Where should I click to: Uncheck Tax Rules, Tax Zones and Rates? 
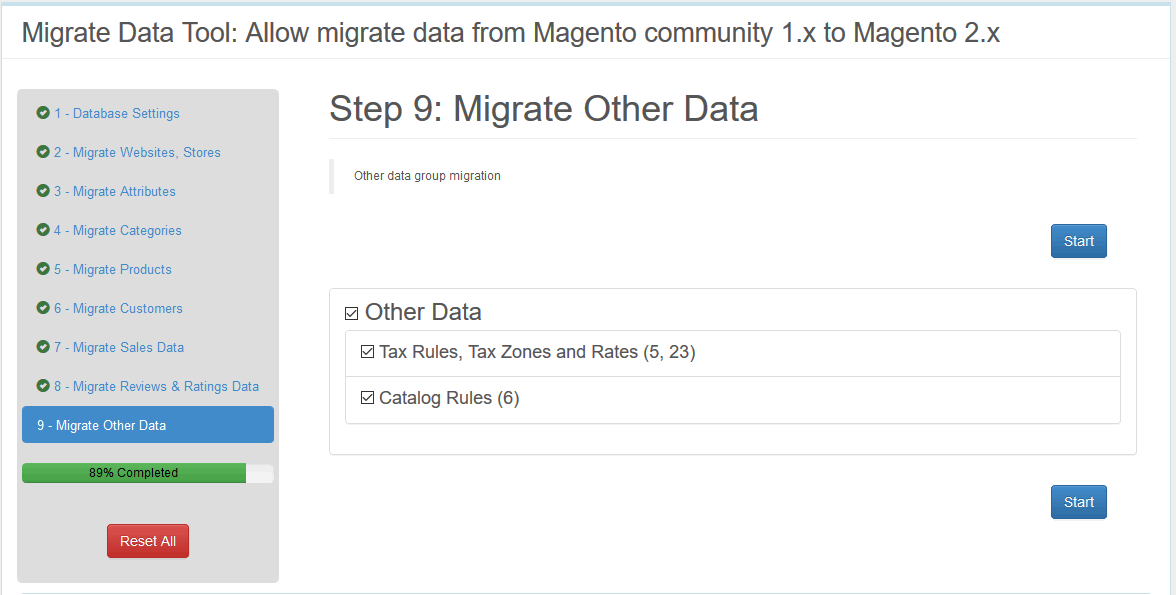click(367, 352)
